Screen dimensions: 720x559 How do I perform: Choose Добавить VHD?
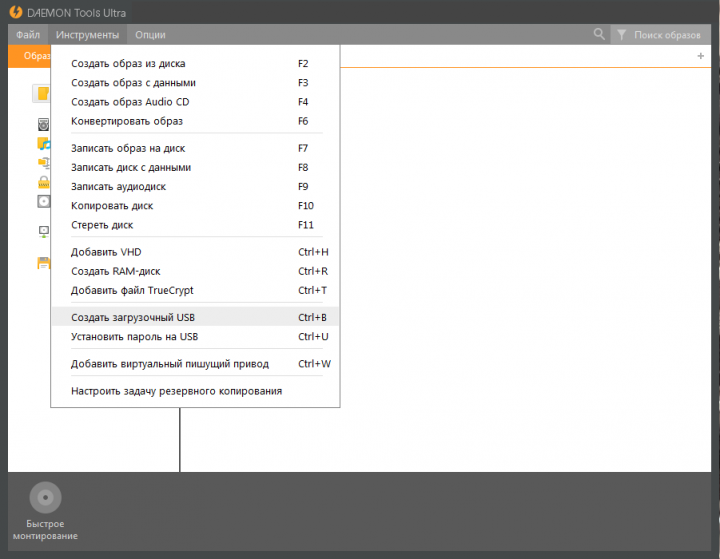point(195,252)
